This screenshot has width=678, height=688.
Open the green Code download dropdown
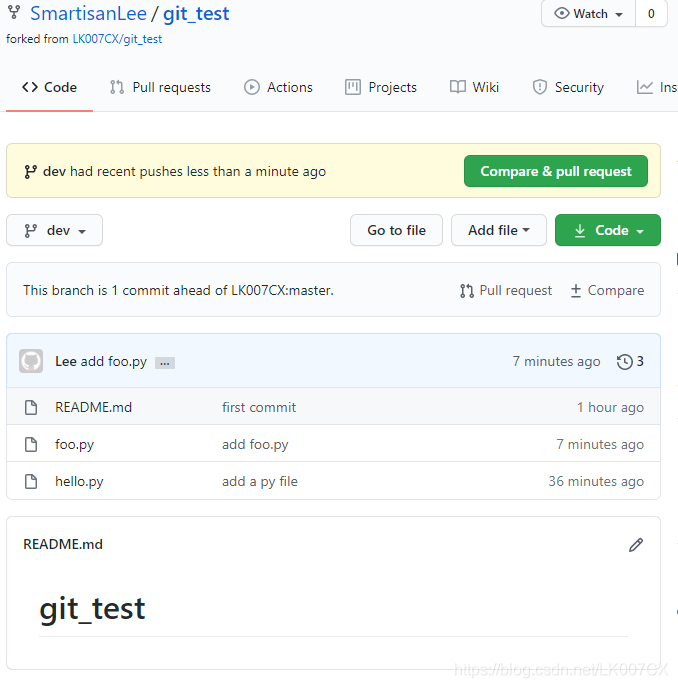608,230
